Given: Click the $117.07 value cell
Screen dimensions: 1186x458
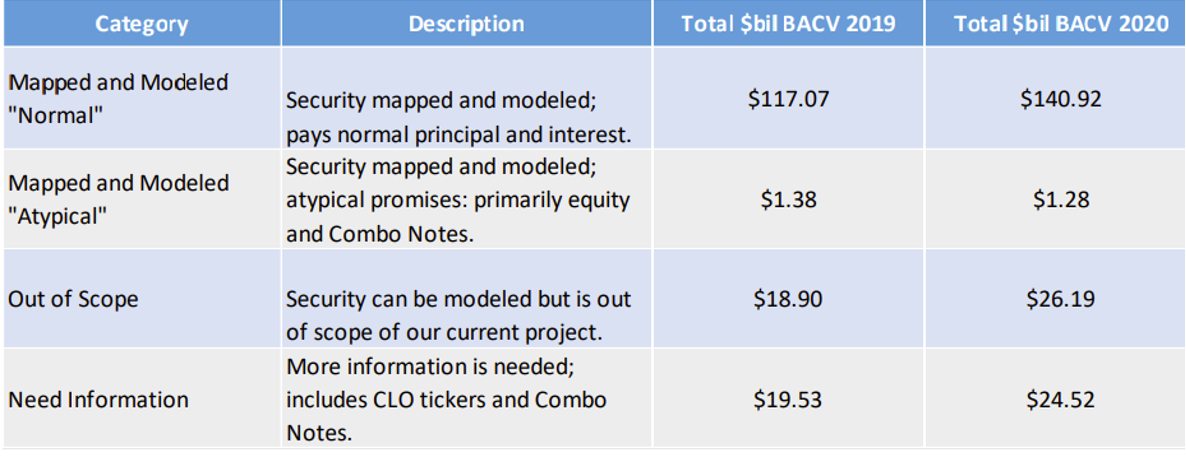Looking at the screenshot, I should 788,99.
